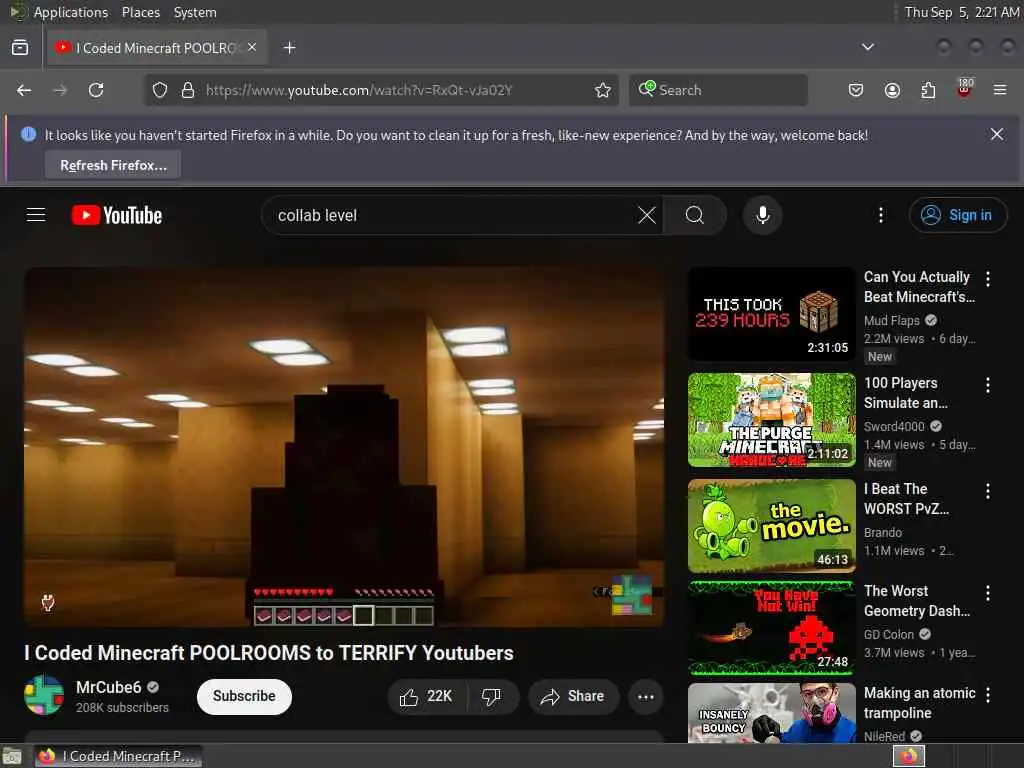This screenshot has width=1024, height=768.
Task: Start voice search with microphone icon
Action: (x=762, y=215)
